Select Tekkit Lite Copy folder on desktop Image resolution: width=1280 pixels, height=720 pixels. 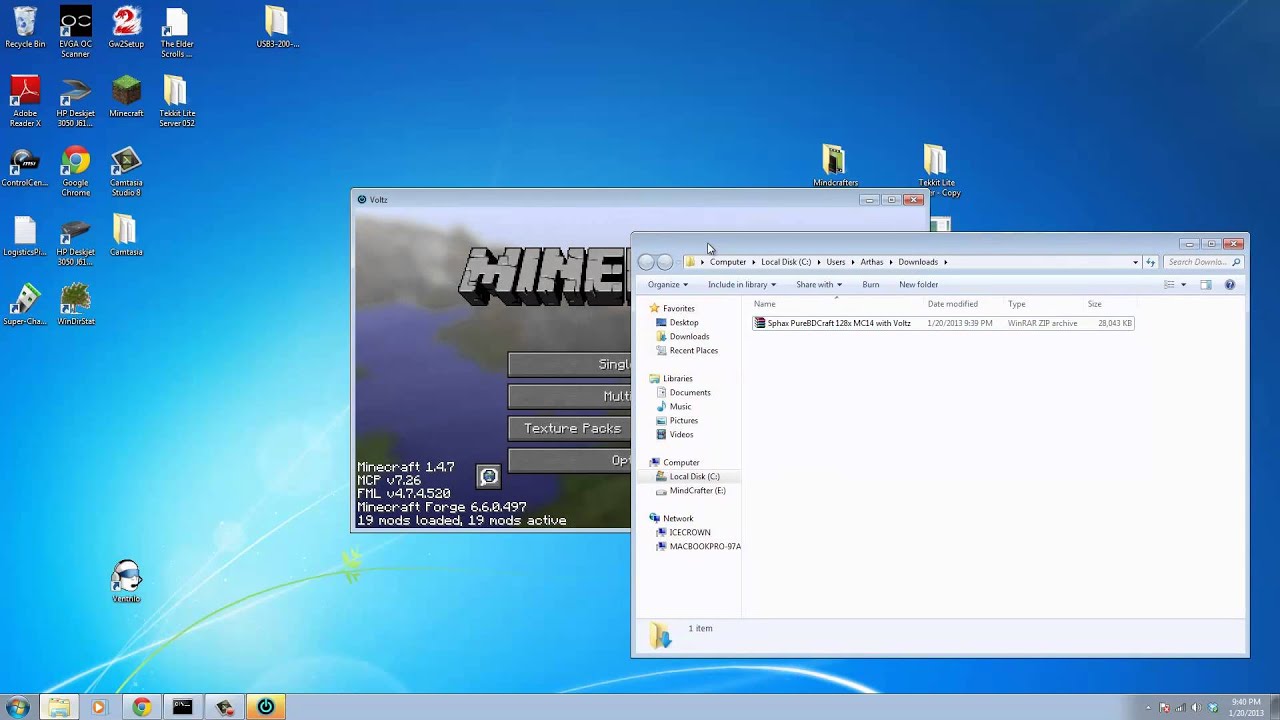click(936, 171)
